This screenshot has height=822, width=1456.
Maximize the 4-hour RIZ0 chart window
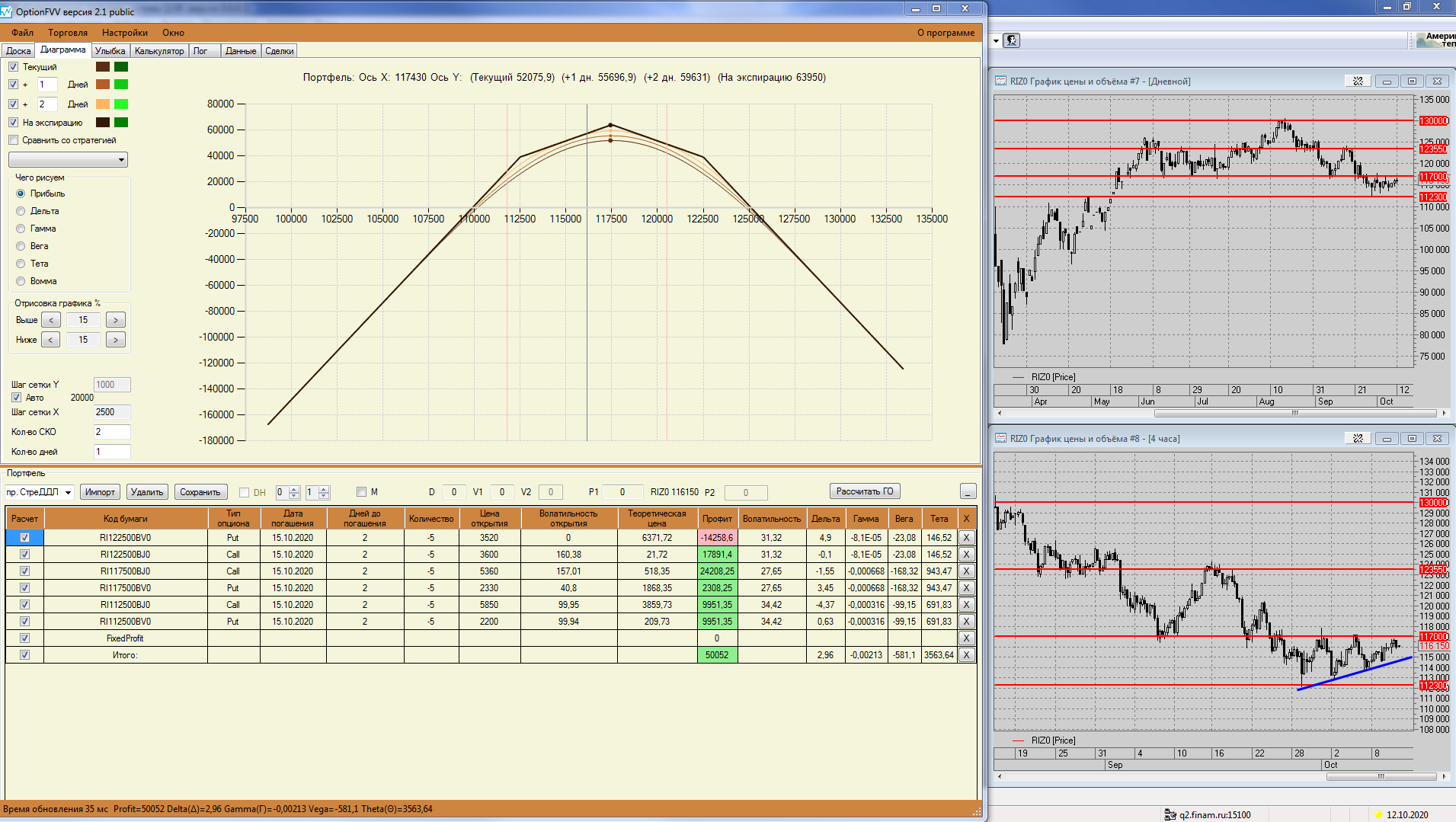(1412, 438)
